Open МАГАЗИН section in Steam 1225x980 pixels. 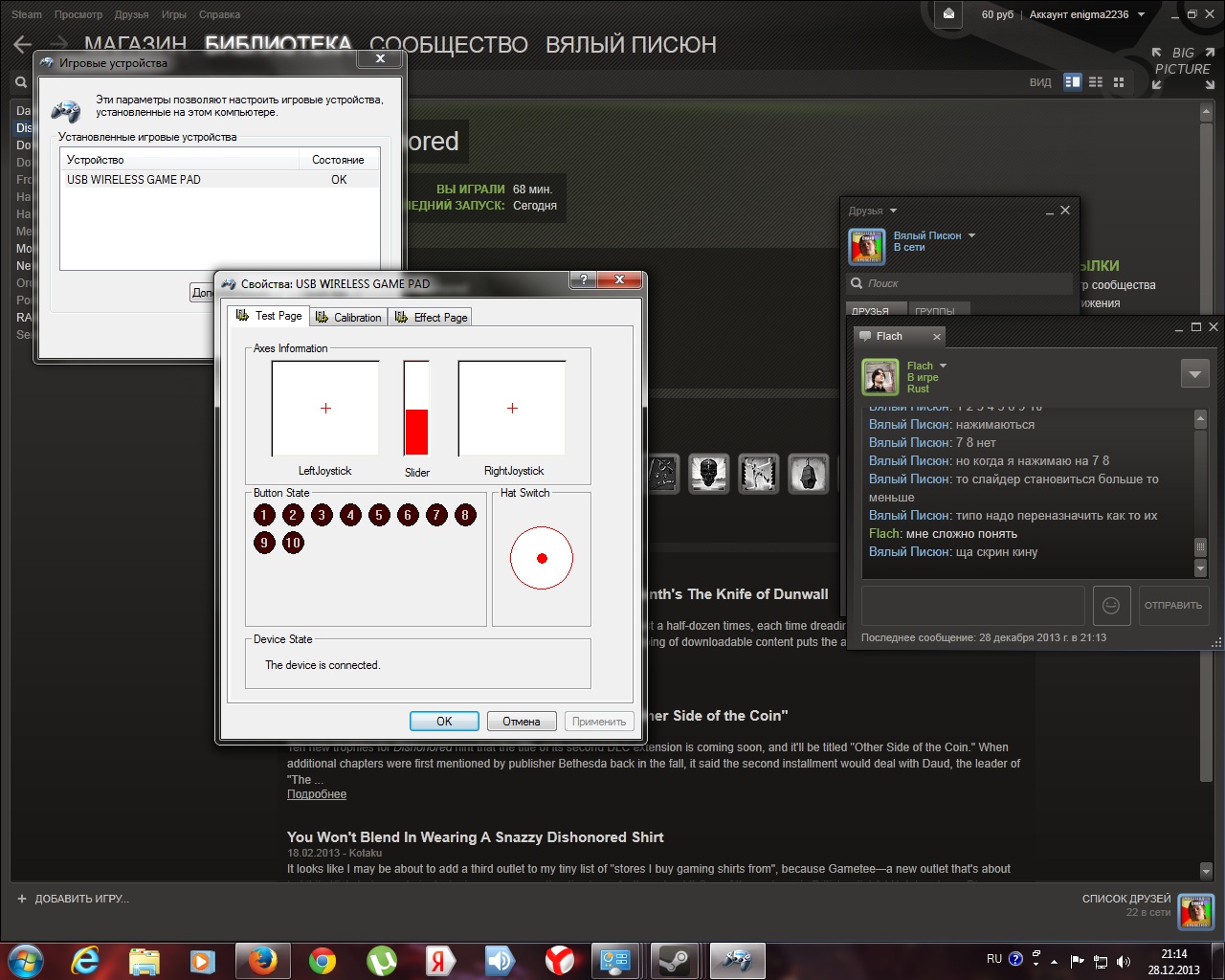[135, 44]
